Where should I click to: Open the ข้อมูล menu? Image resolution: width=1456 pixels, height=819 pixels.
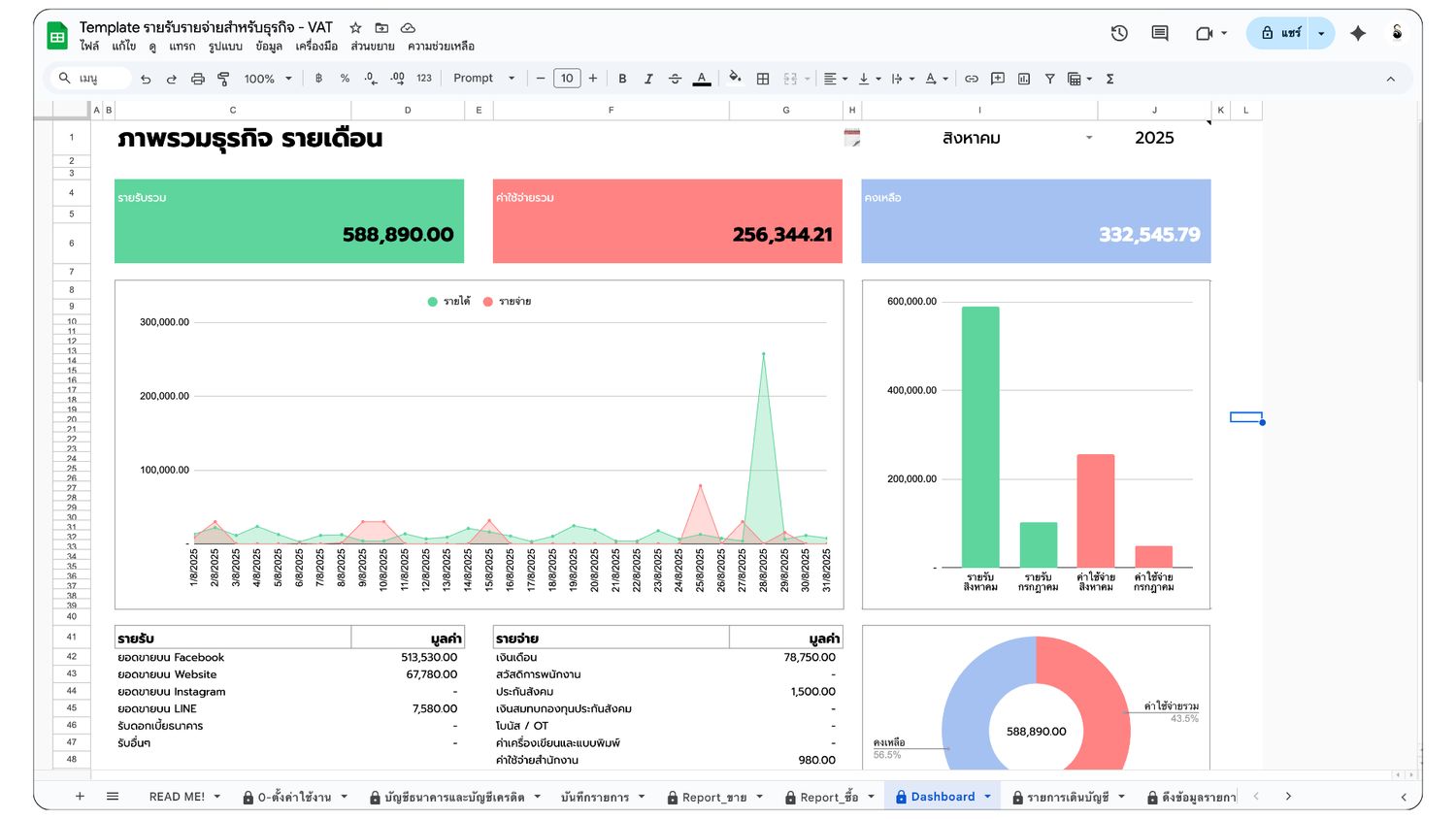tap(269, 47)
